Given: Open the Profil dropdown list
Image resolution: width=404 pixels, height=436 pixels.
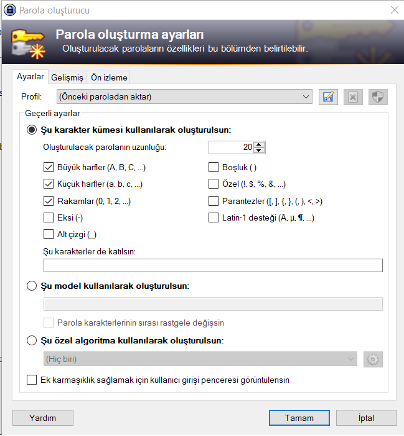Looking at the screenshot, I should 184,97.
